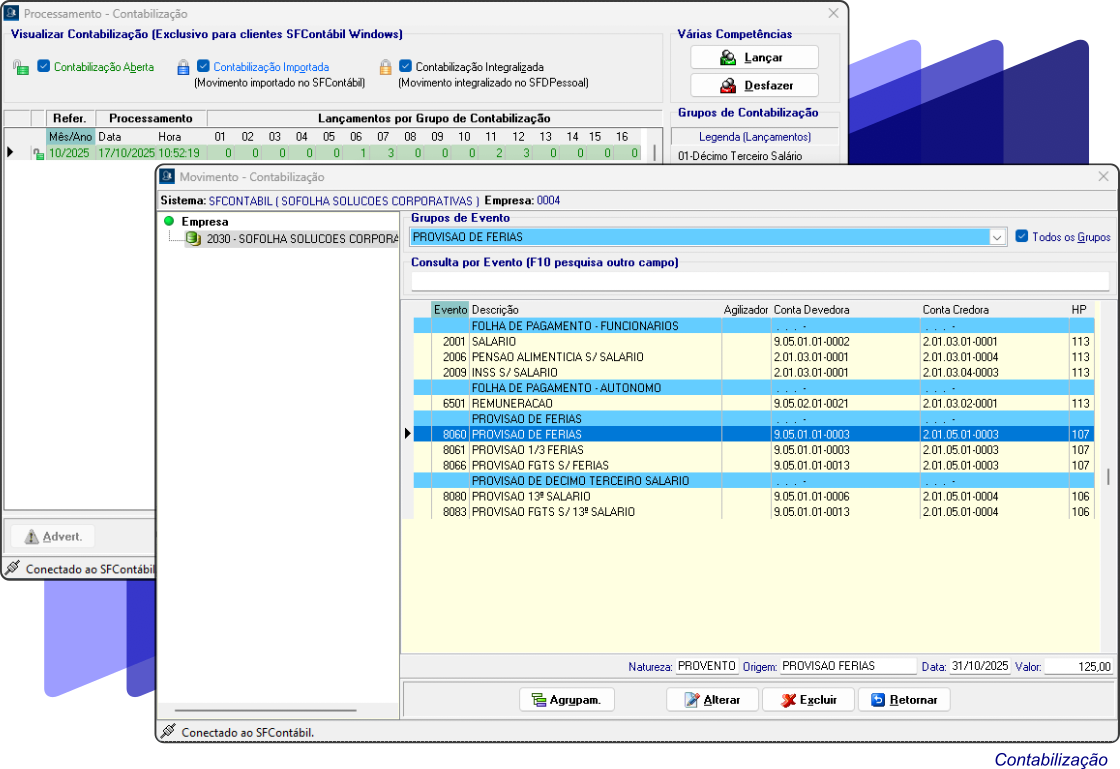The height and width of the screenshot is (769, 1120).
Task: Click the blue padlock Importada icon
Action: click(x=183, y=68)
